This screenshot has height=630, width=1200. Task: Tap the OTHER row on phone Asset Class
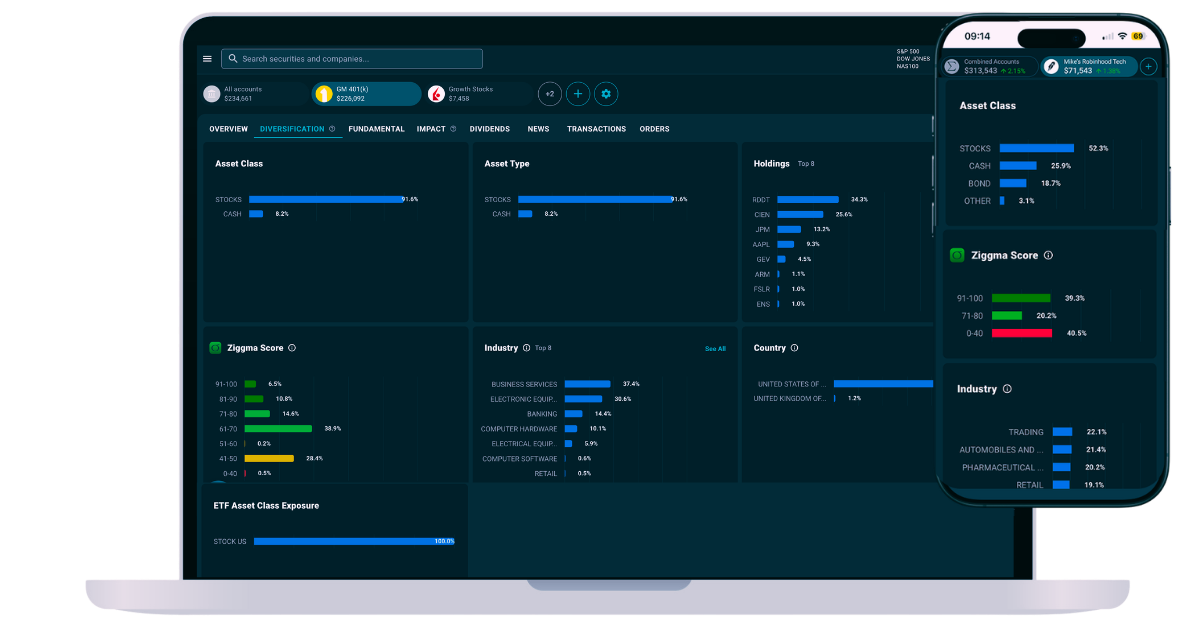click(x=1000, y=201)
